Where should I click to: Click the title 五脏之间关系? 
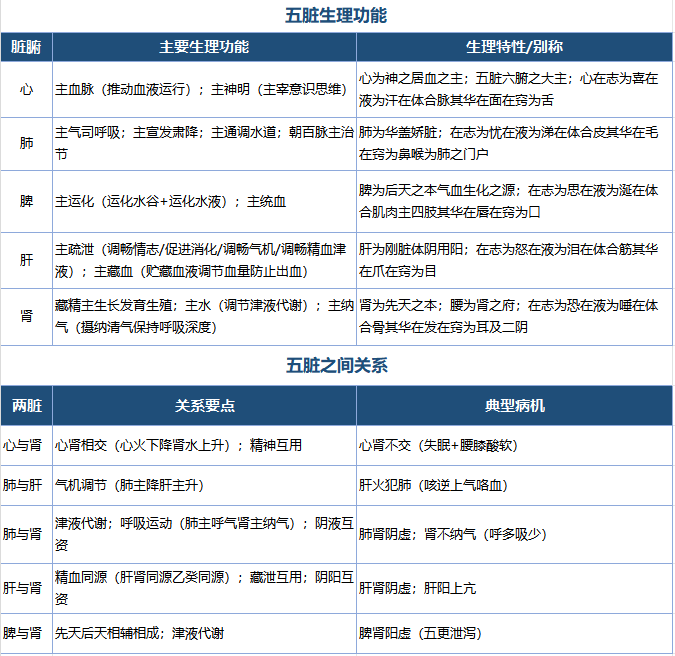(337, 366)
